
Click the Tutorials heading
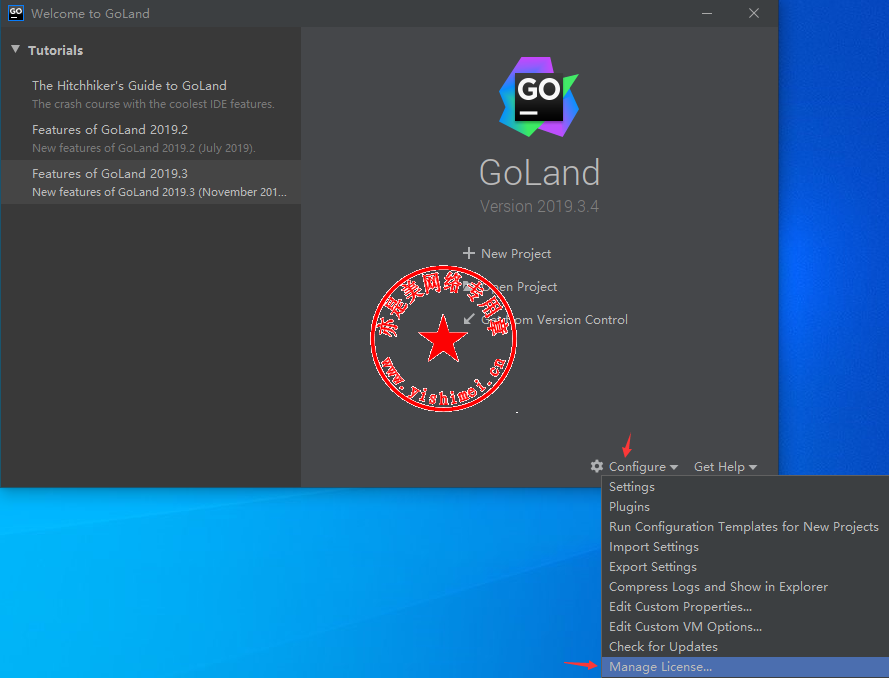pos(56,50)
